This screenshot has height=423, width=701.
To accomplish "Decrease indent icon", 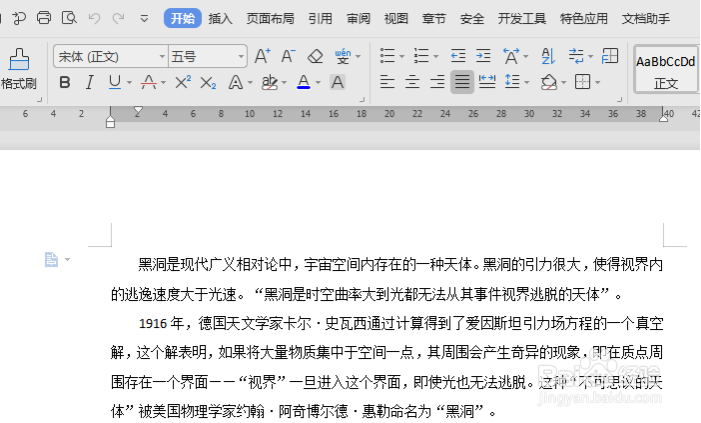I will click(x=458, y=56).
